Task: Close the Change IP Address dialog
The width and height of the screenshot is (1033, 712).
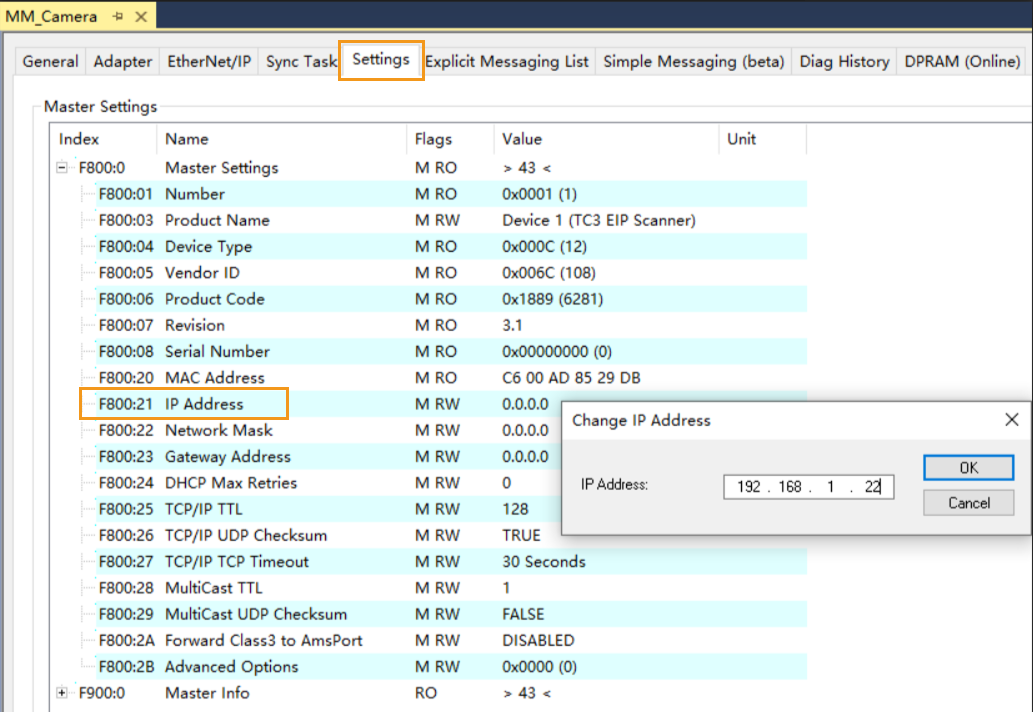Action: click(x=1011, y=420)
